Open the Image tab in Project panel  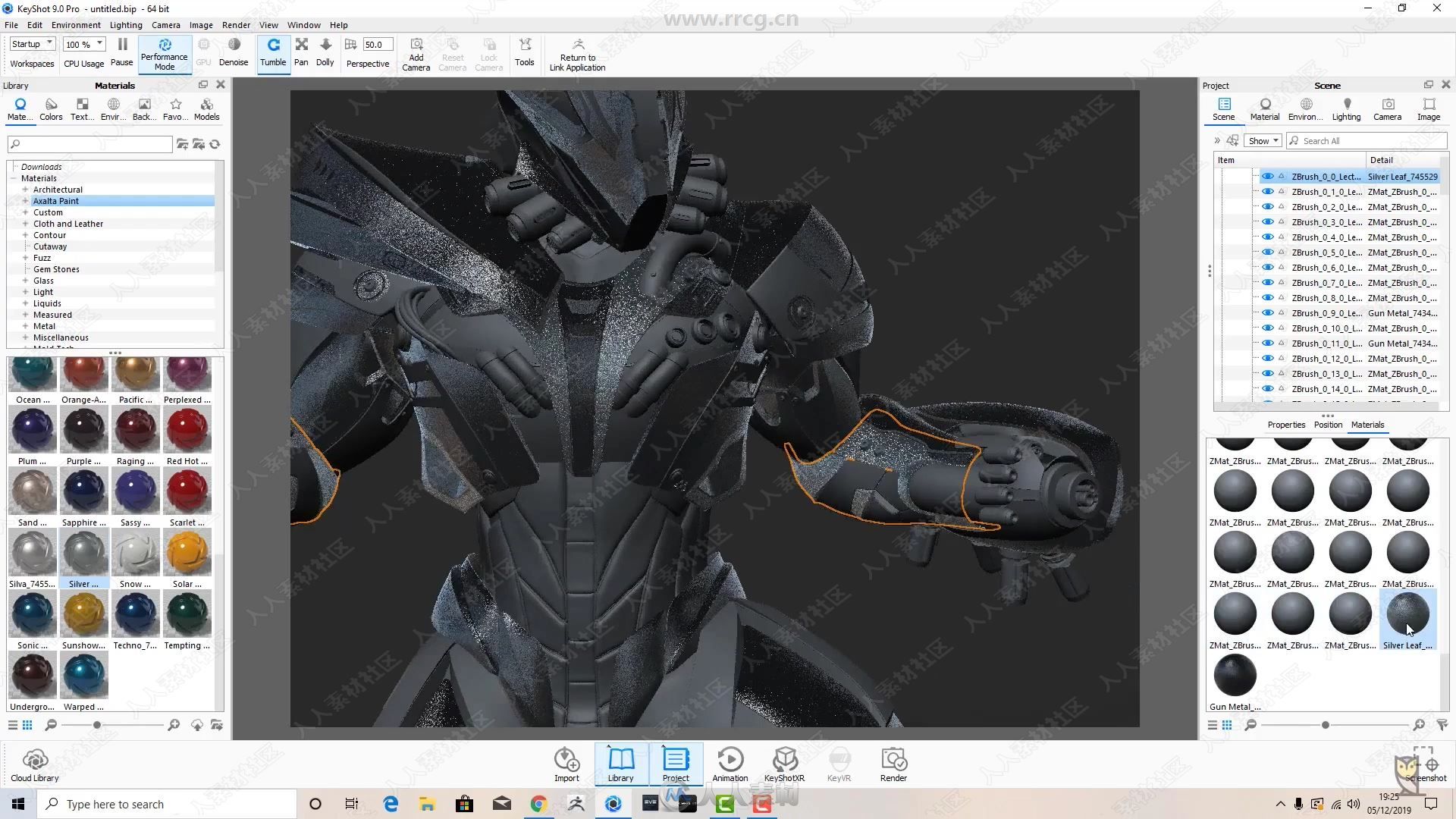(x=1428, y=109)
